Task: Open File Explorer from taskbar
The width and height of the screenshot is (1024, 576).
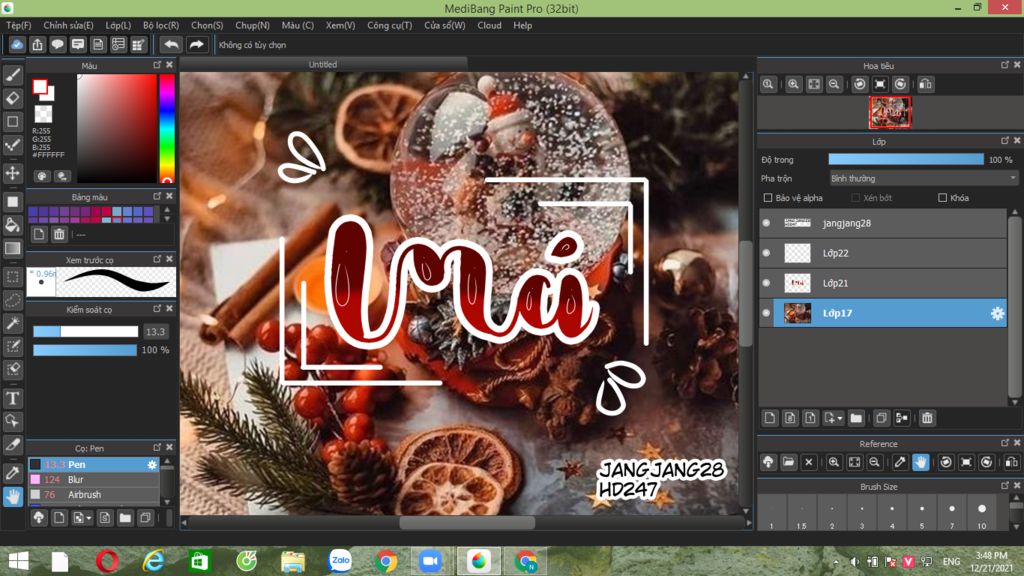Action: pos(293,561)
